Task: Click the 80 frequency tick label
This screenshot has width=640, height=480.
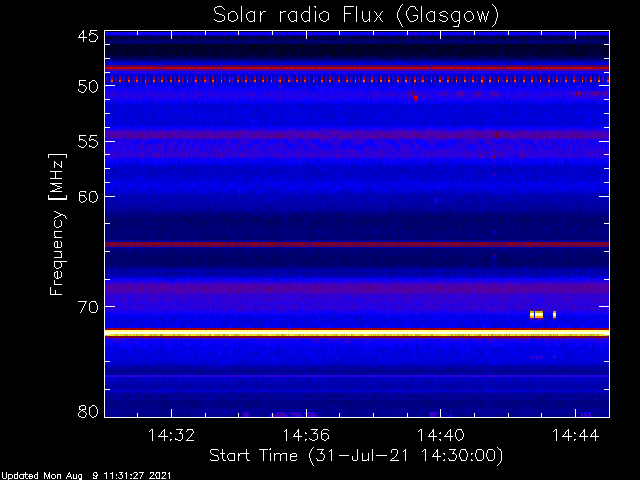Action: pos(88,411)
